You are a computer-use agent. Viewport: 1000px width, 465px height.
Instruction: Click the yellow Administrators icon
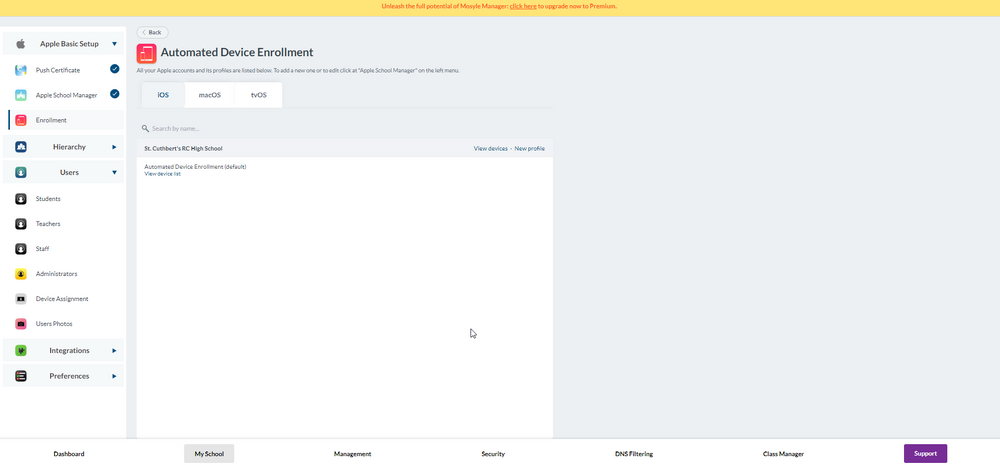point(20,274)
